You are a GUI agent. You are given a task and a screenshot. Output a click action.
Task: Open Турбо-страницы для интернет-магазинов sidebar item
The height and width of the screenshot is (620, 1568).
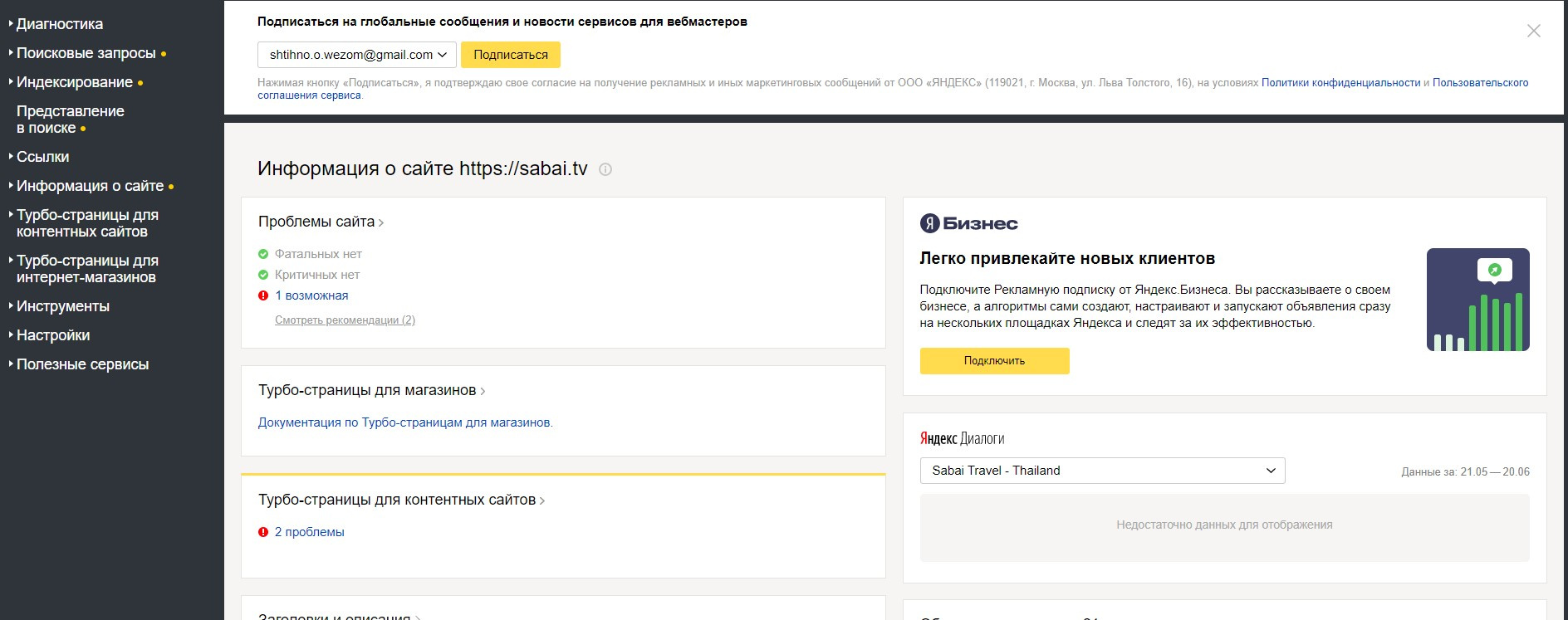click(87, 269)
